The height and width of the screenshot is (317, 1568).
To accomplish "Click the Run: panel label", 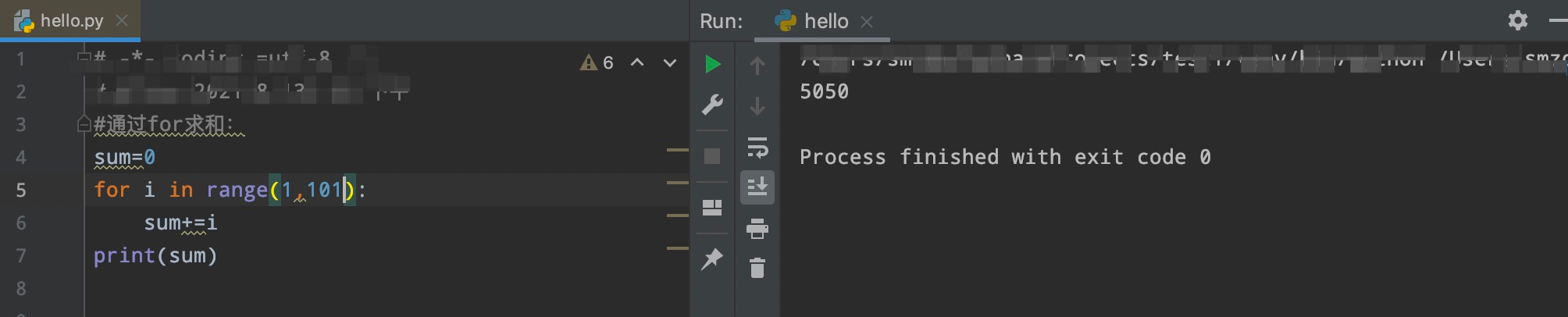I will (x=721, y=21).
